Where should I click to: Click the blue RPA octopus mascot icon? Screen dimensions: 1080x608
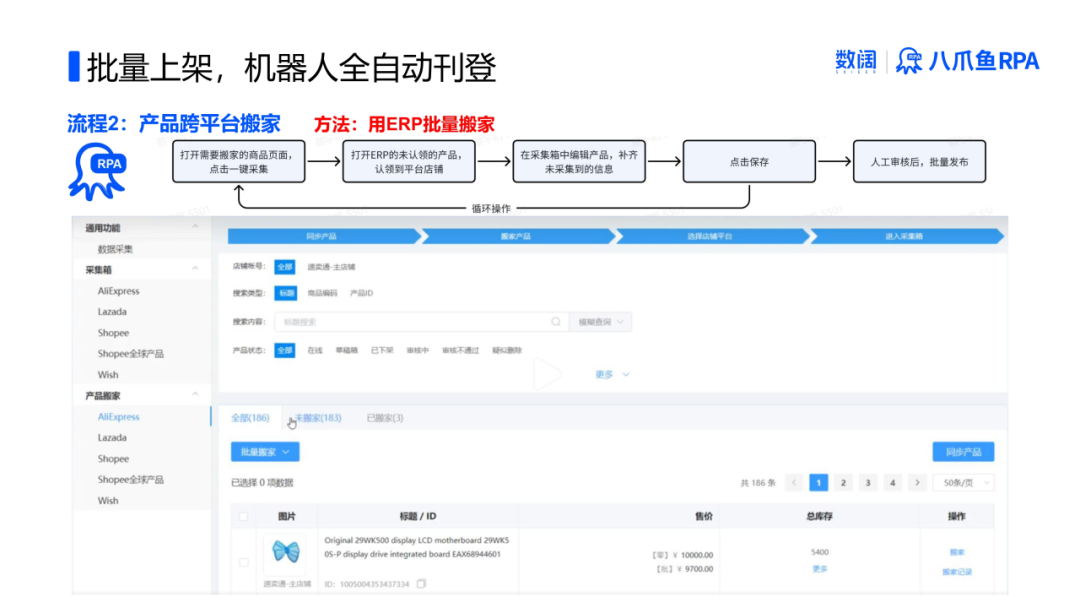pyautogui.click(x=100, y=168)
